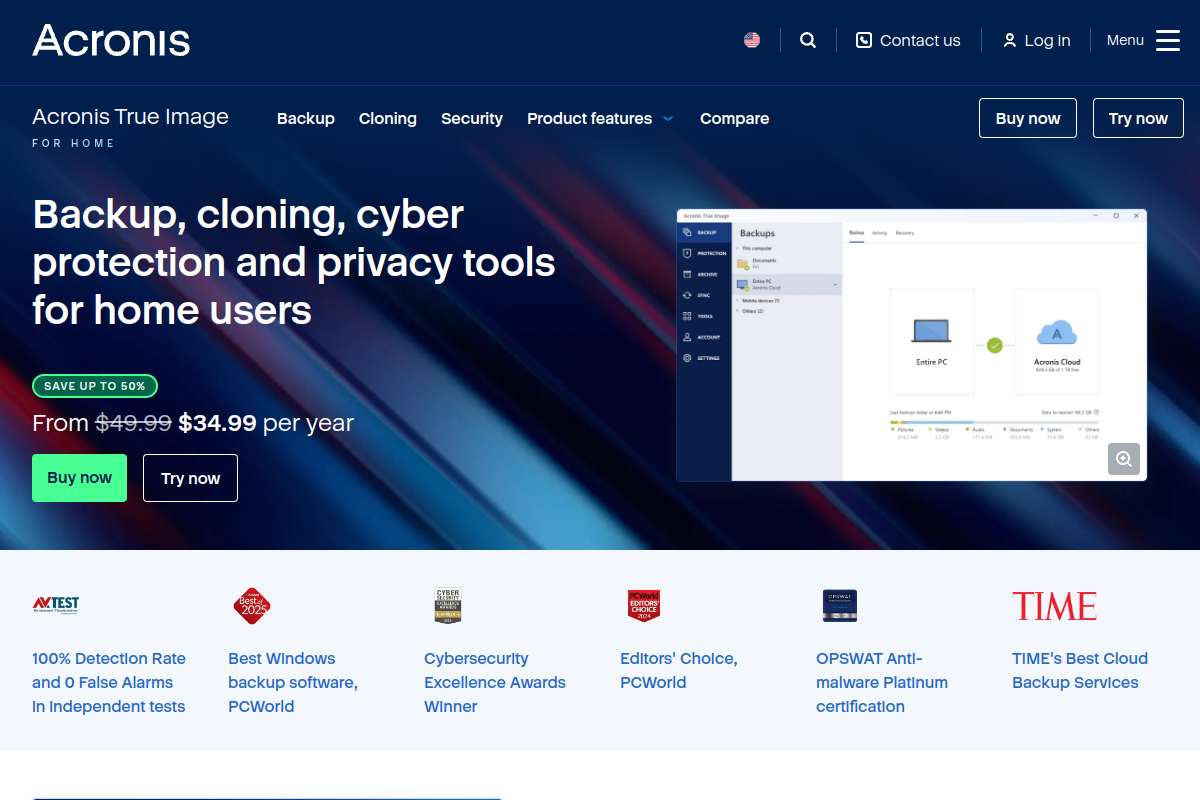Image resolution: width=1200 pixels, height=800 pixels.
Task: Open OPSWAT Anti-malware Platinum certification link
Action: point(882,682)
